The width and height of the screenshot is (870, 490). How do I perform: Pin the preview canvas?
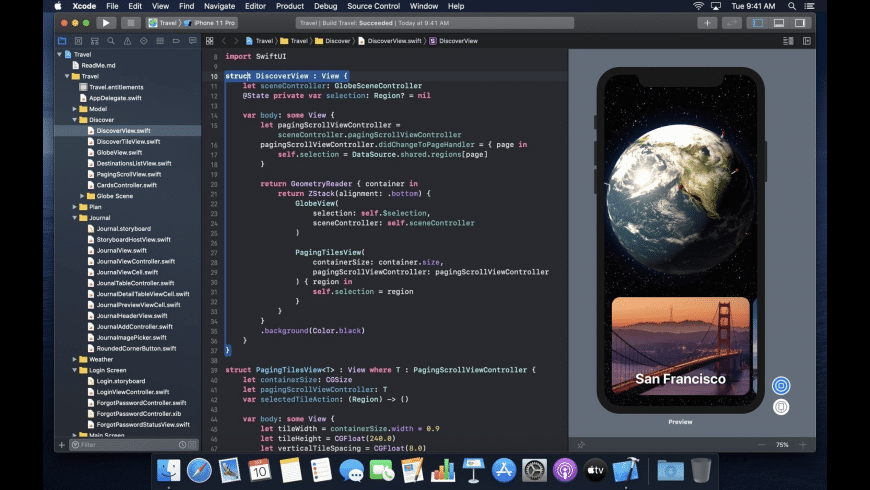tap(582, 445)
